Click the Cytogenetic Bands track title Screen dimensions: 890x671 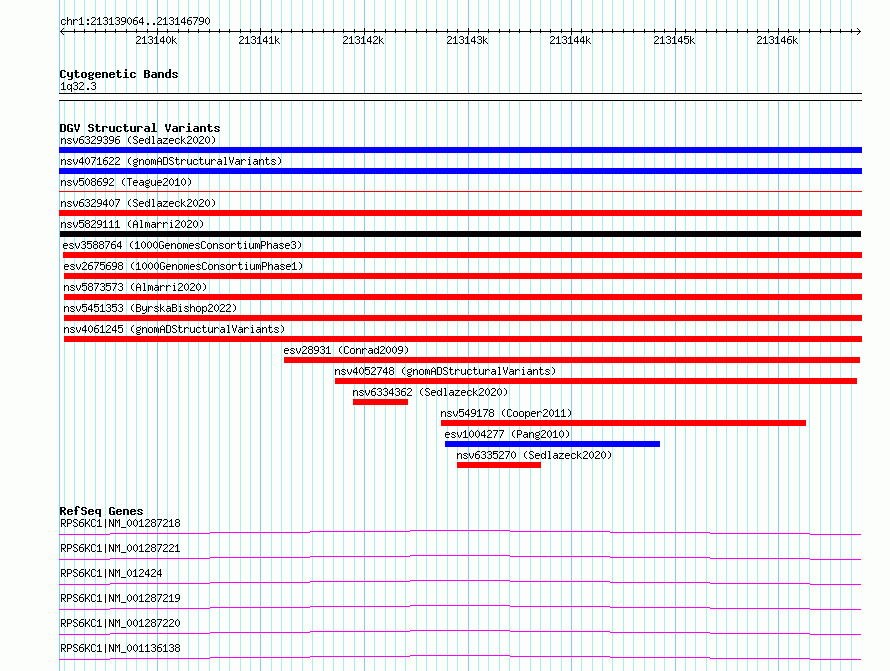(x=119, y=74)
